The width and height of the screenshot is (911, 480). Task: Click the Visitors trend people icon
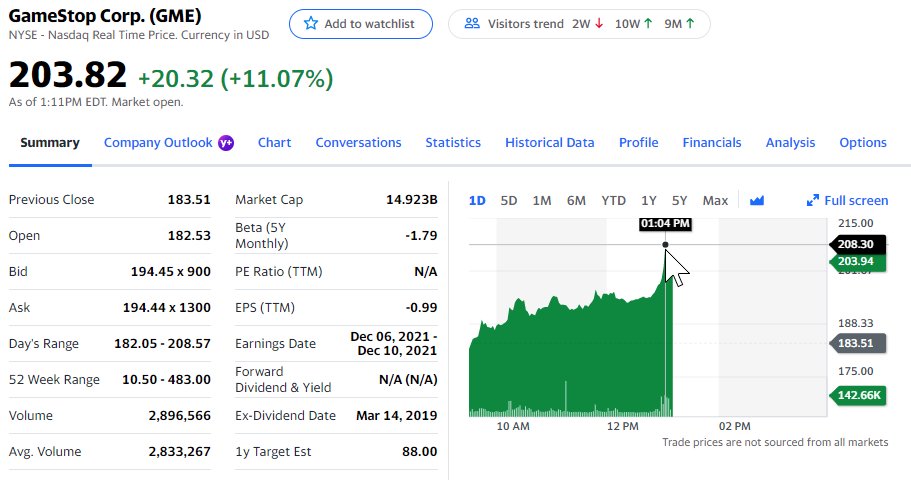tap(472, 24)
